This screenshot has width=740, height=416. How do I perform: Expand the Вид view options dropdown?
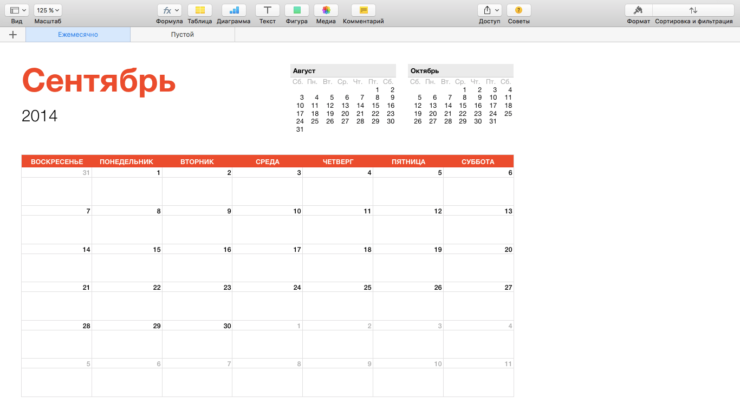[x=17, y=10]
